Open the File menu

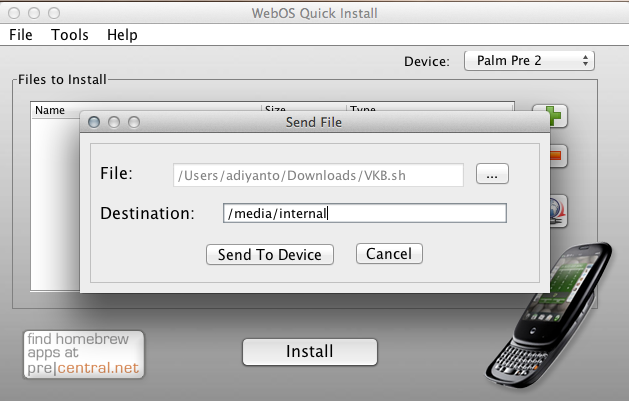tap(21, 35)
